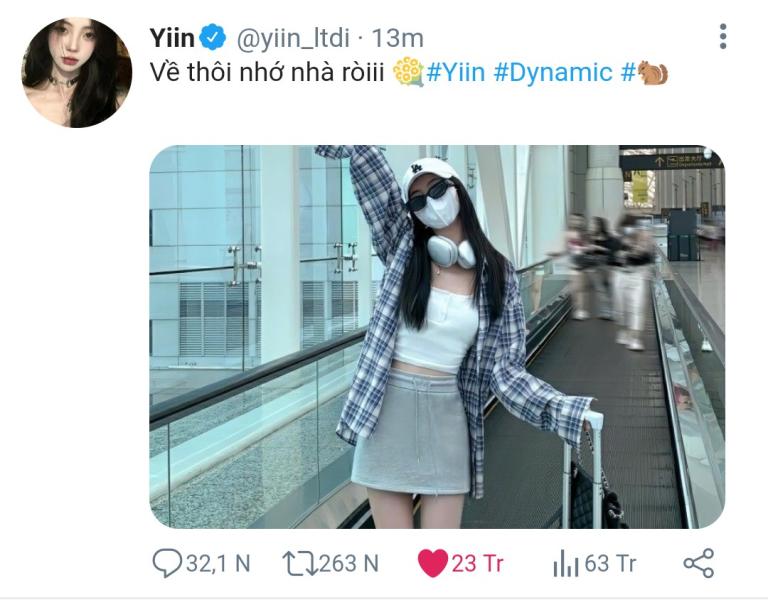Click the display name Yiin

(x=172, y=37)
